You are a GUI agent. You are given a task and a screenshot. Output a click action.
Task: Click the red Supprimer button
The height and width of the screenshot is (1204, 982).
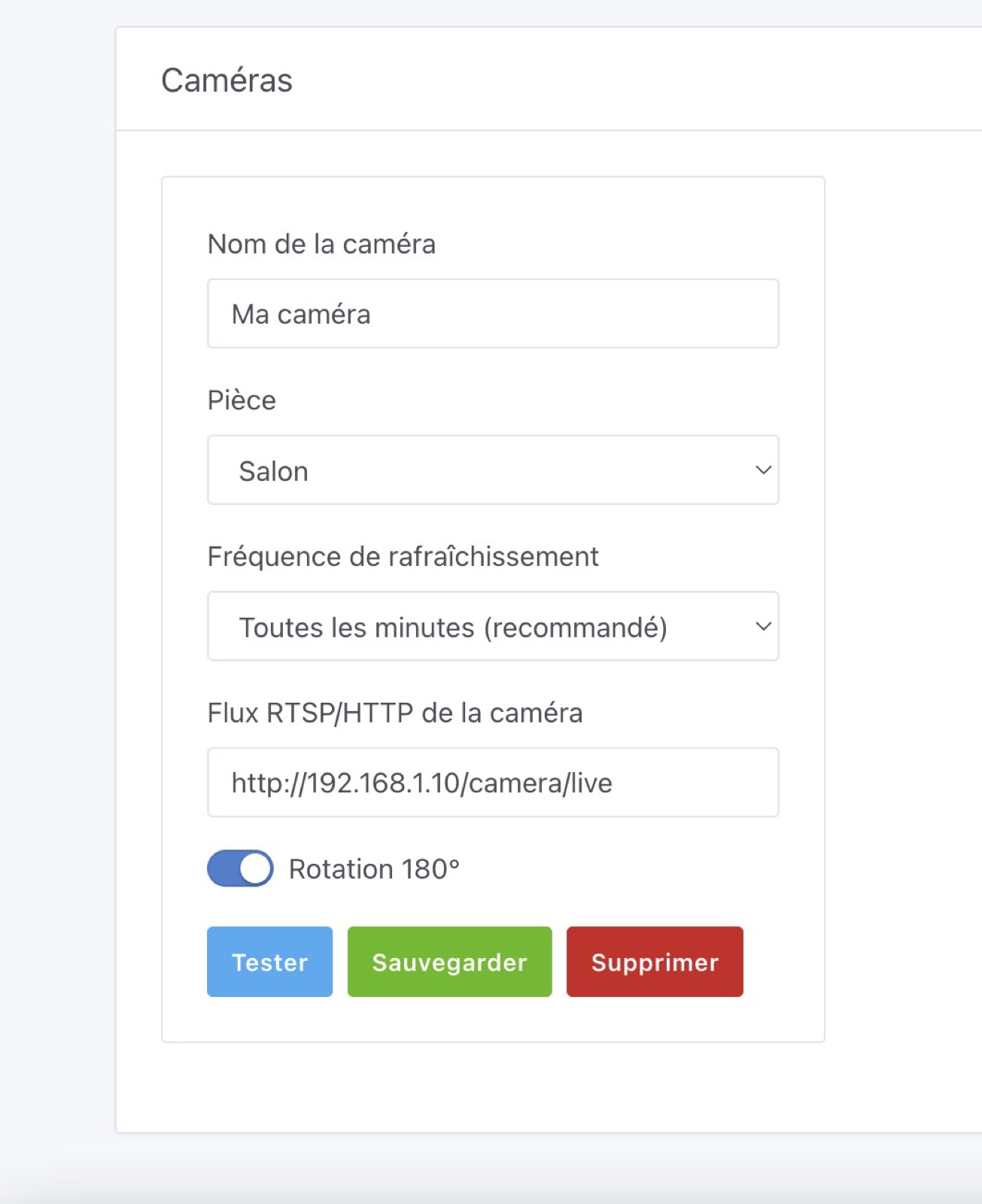click(655, 962)
